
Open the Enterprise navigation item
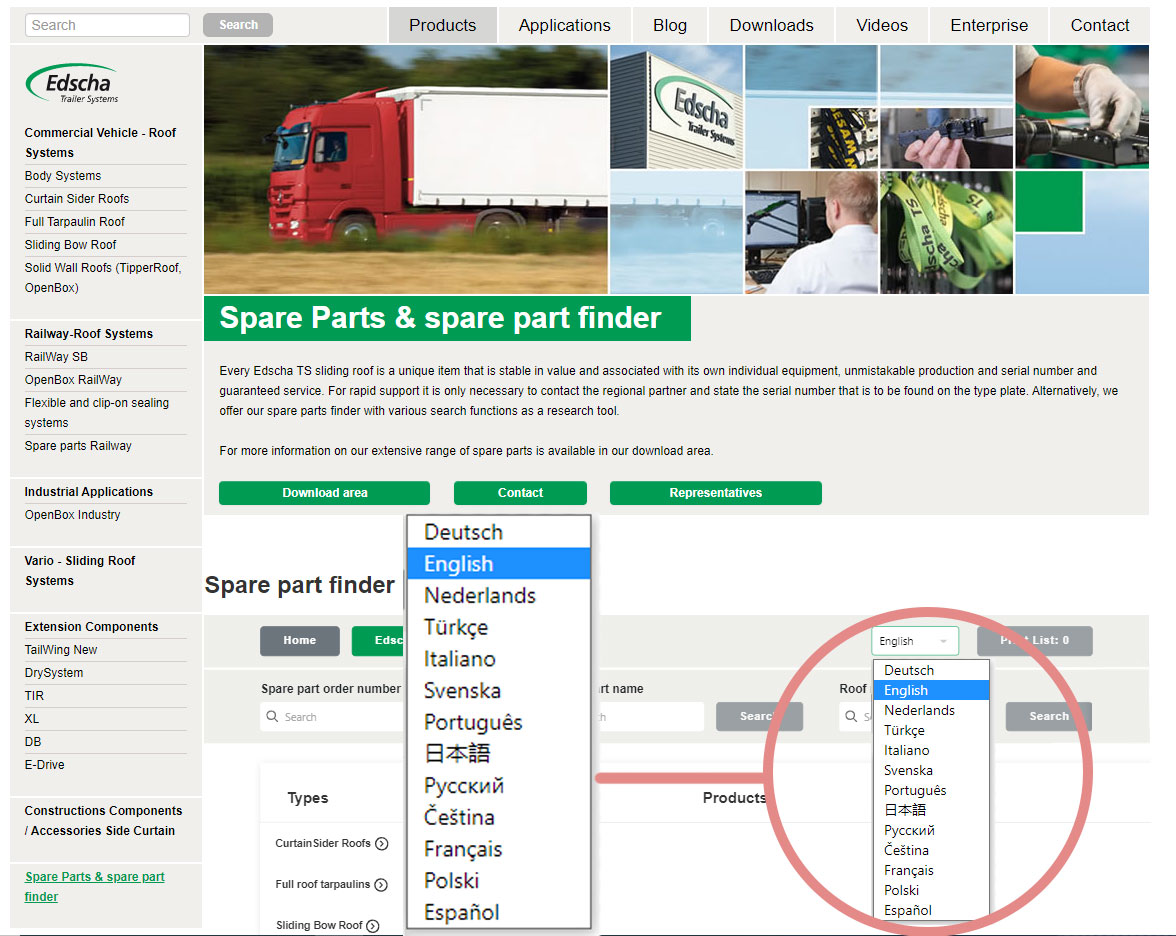[x=989, y=26]
